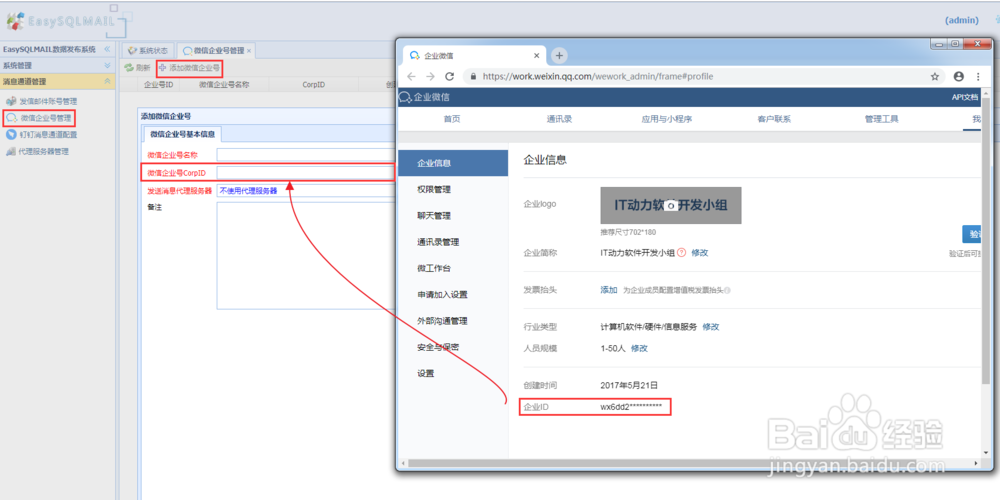
Task: Click the (admin) user link
Action: (x=962, y=20)
